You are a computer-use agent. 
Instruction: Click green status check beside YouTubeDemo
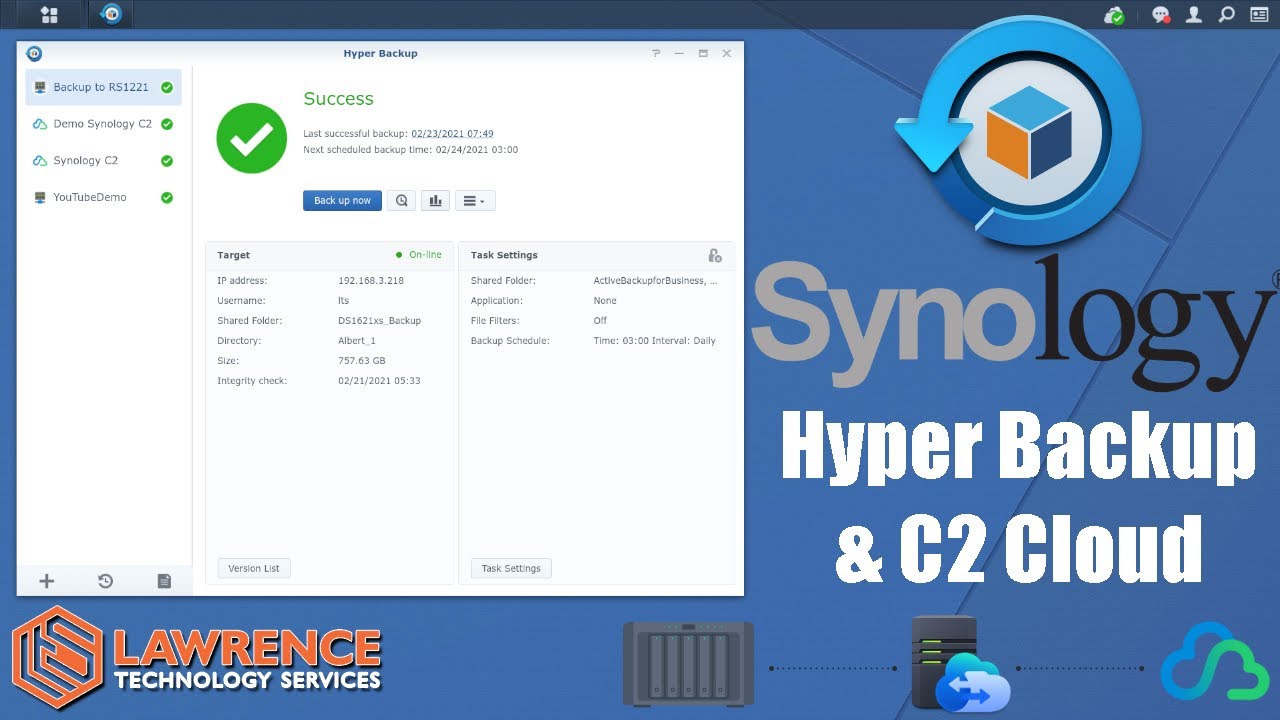pyautogui.click(x=167, y=197)
